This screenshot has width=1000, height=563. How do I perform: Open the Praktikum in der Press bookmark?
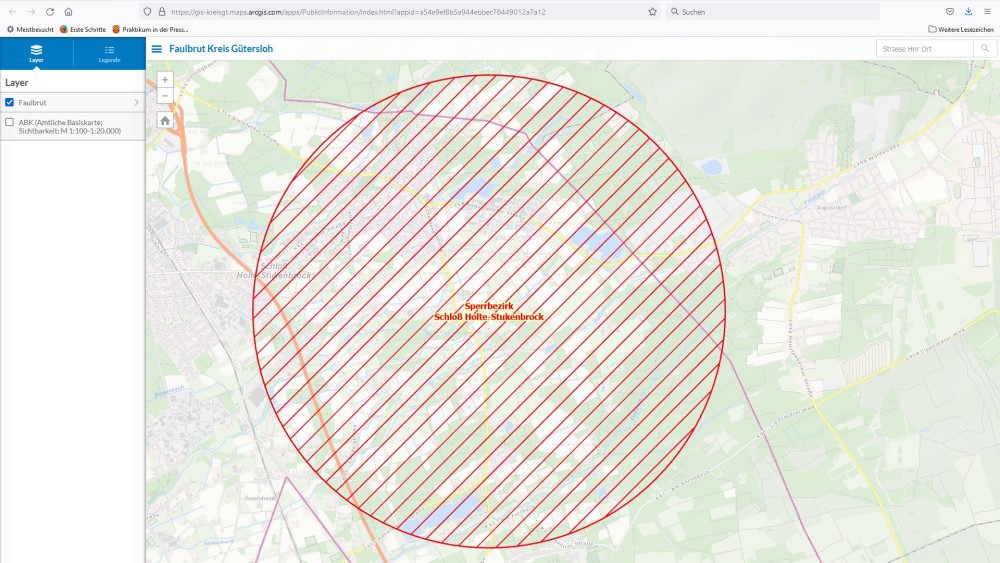[x=150, y=29]
